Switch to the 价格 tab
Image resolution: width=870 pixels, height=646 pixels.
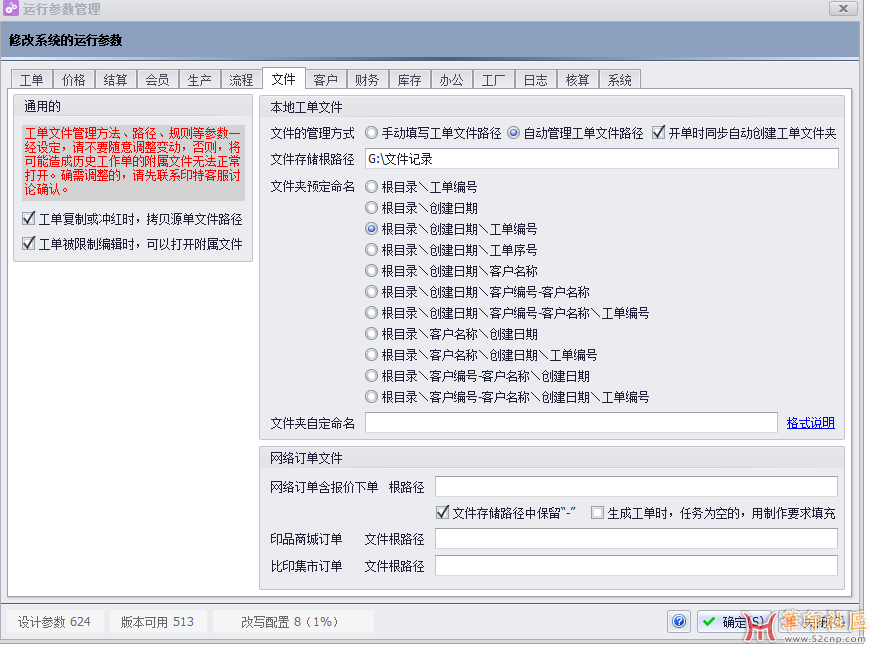74,80
